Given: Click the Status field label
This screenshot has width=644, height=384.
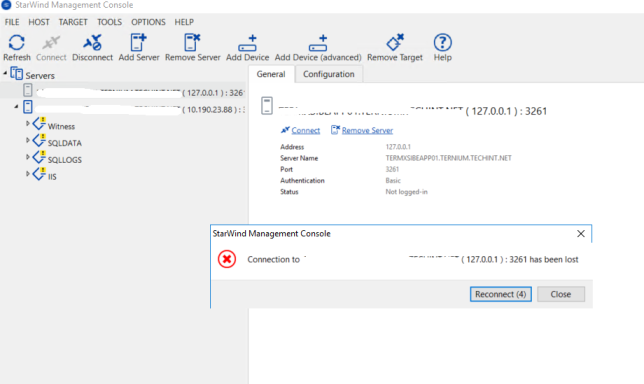Looking at the screenshot, I should pyautogui.click(x=289, y=192).
